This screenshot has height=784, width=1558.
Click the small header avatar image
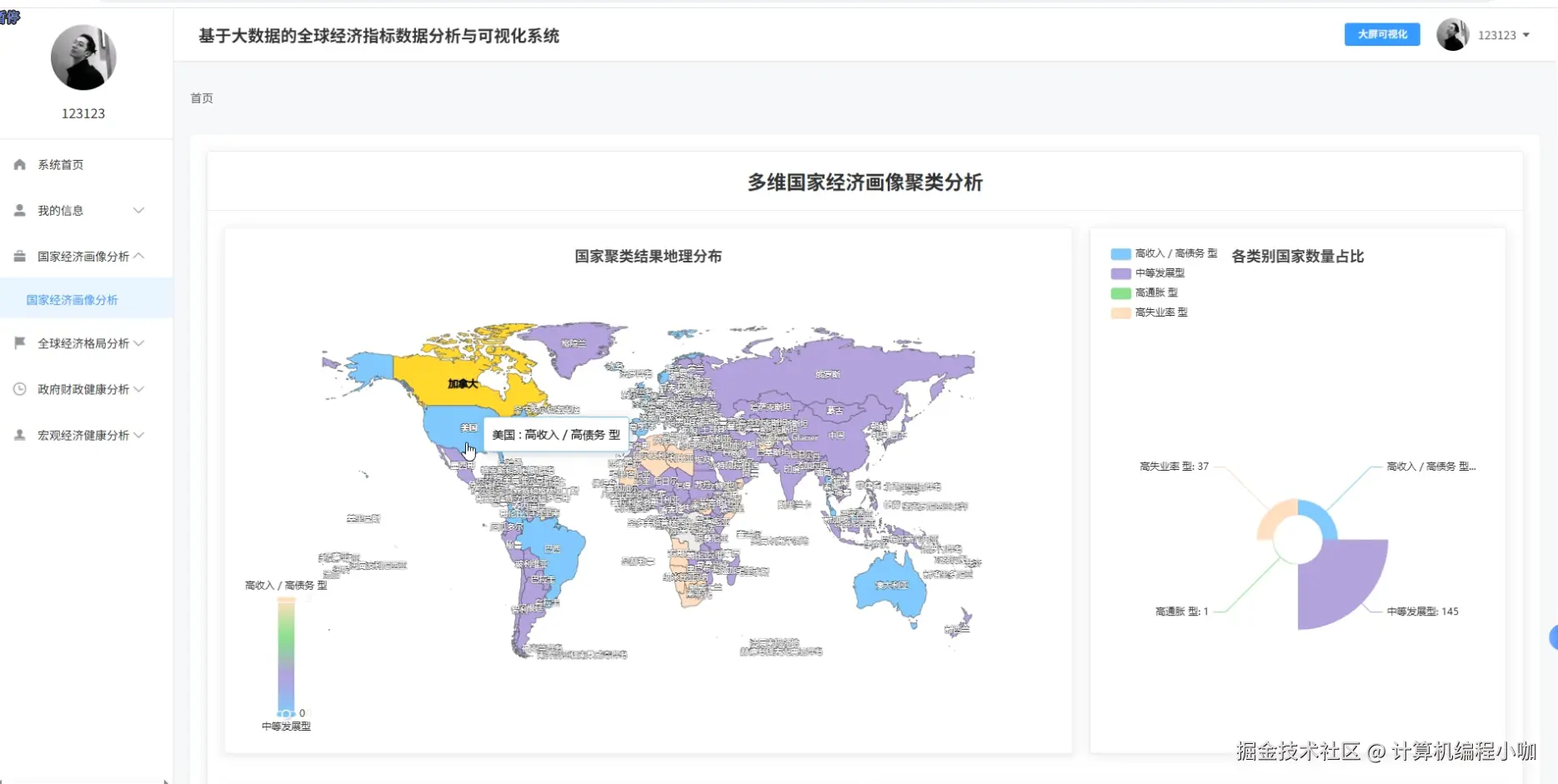[x=1452, y=34]
